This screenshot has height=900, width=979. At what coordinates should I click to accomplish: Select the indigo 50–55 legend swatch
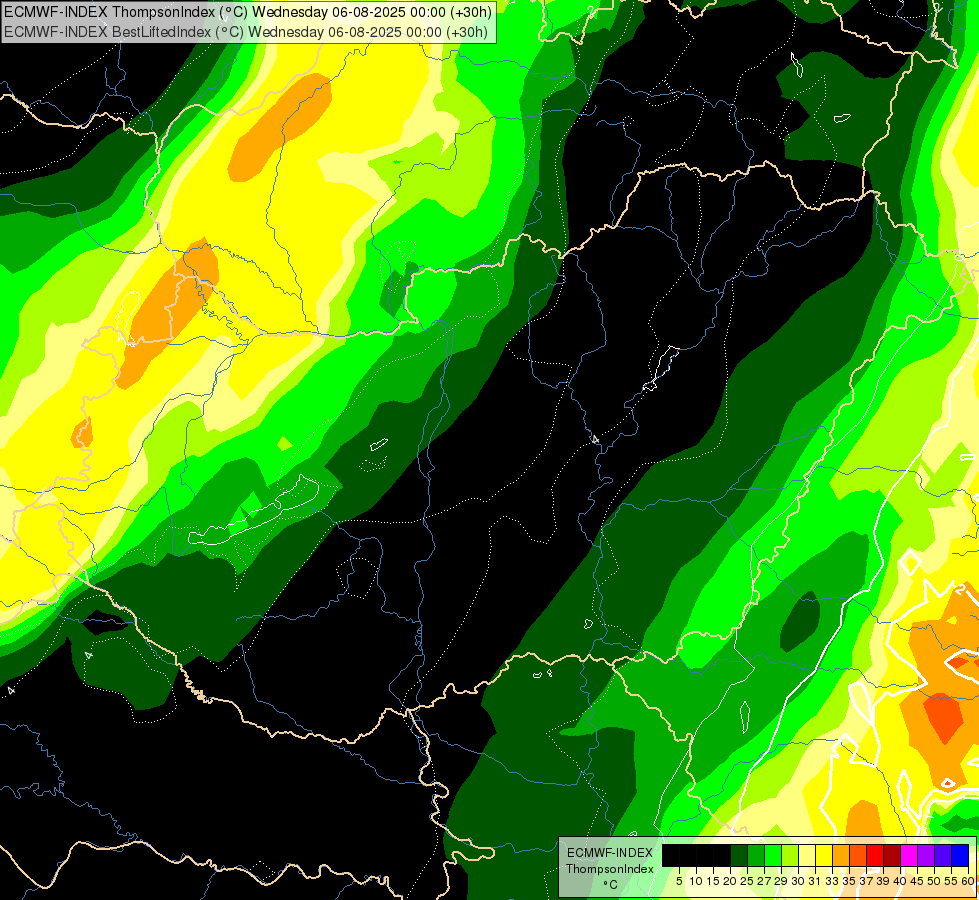tap(943, 856)
